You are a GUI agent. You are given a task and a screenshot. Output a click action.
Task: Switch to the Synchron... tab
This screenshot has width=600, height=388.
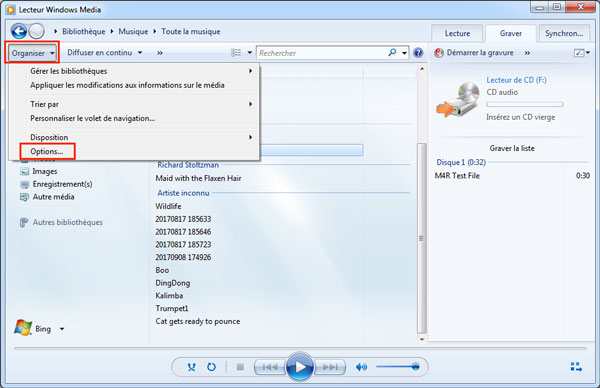click(x=564, y=33)
